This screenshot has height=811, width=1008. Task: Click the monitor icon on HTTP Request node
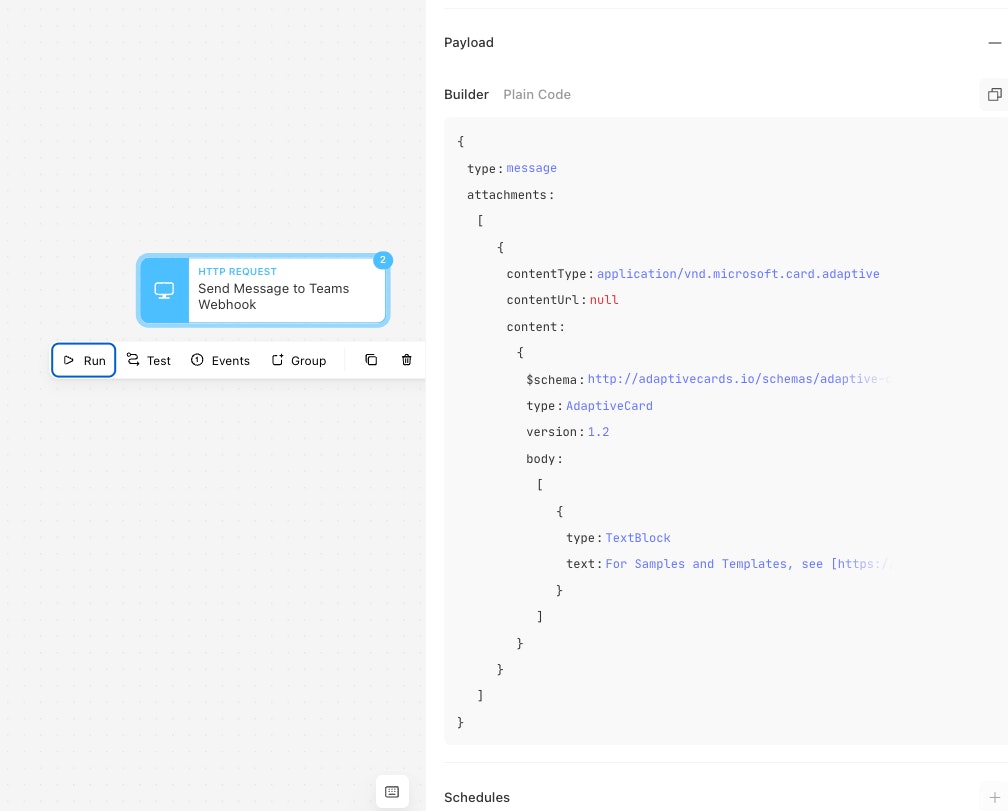(x=164, y=290)
